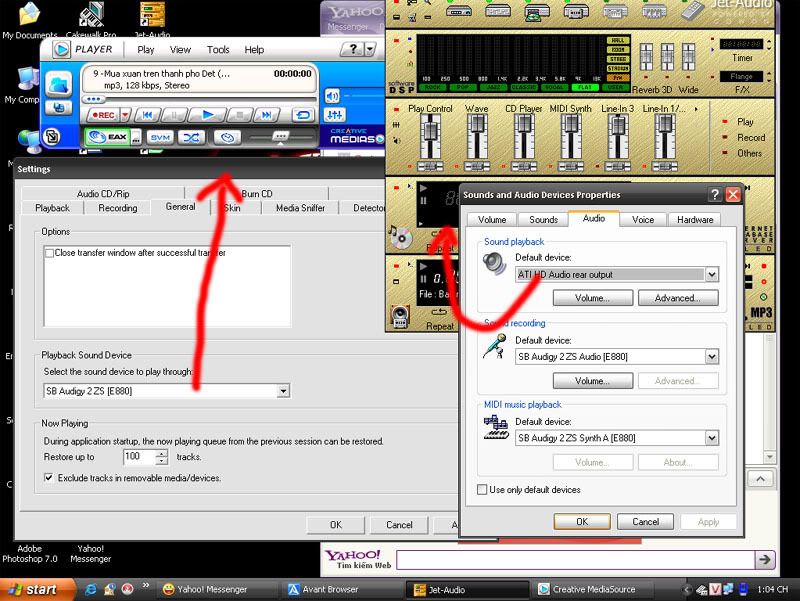Image resolution: width=800 pixels, height=601 pixels.
Task: Open the Help menu in Player
Action: click(x=254, y=49)
